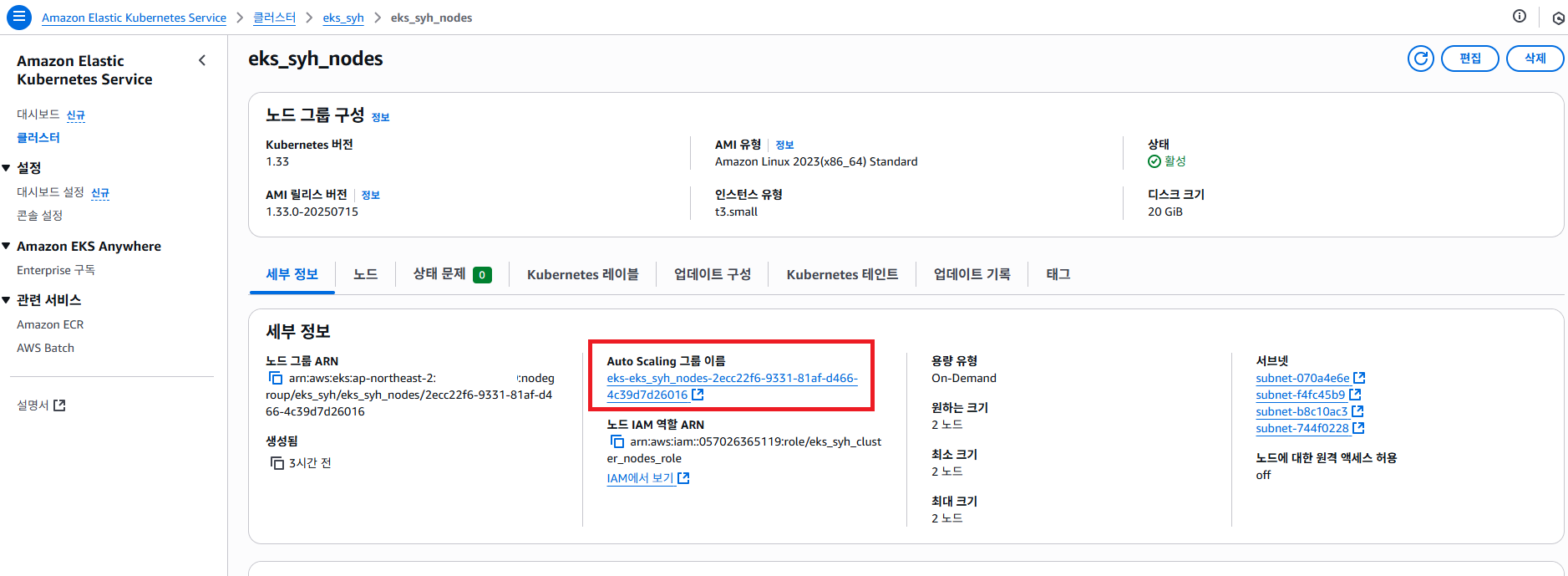This screenshot has width=1568, height=576.
Task: Select the 세부 정보 tab
Action: point(292,274)
